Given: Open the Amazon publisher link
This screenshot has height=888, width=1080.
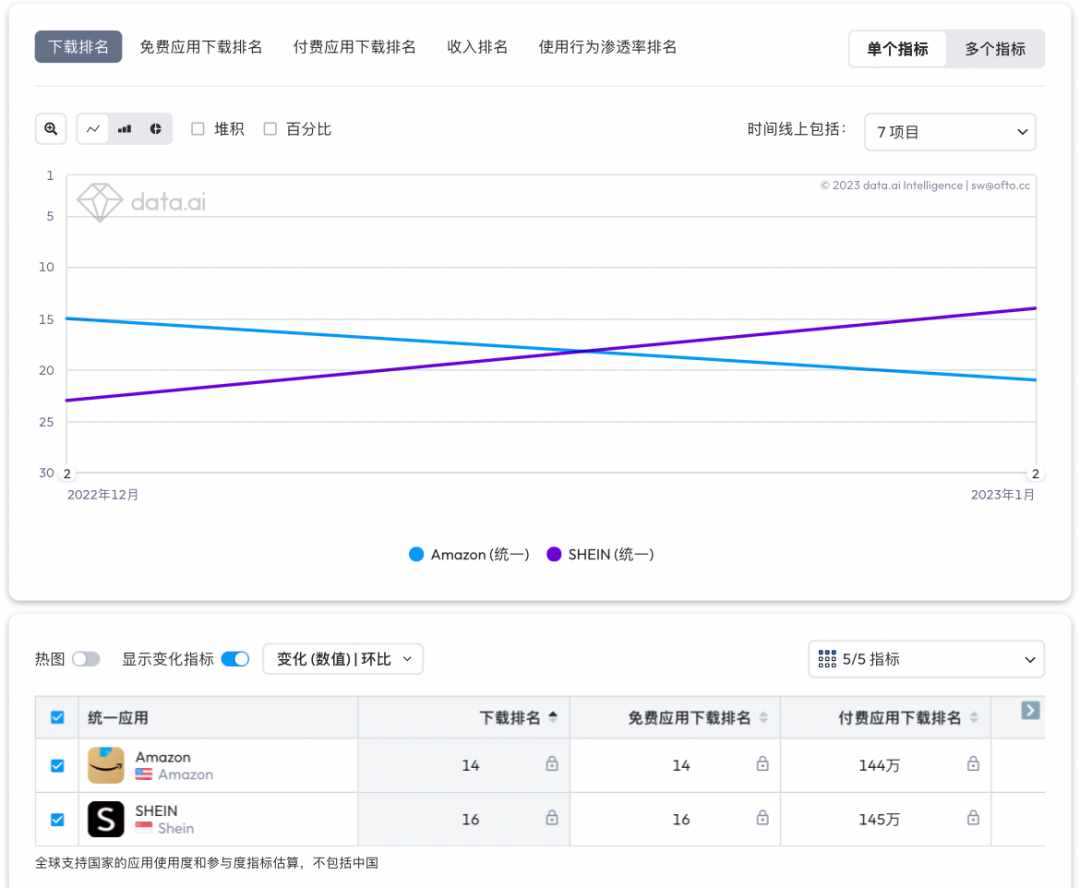Looking at the screenshot, I should pos(185,774).
